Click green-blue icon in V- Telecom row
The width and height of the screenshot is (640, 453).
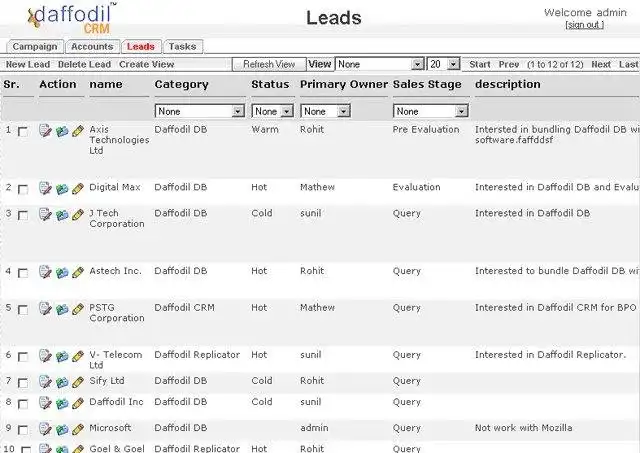(x=62, y=357)
